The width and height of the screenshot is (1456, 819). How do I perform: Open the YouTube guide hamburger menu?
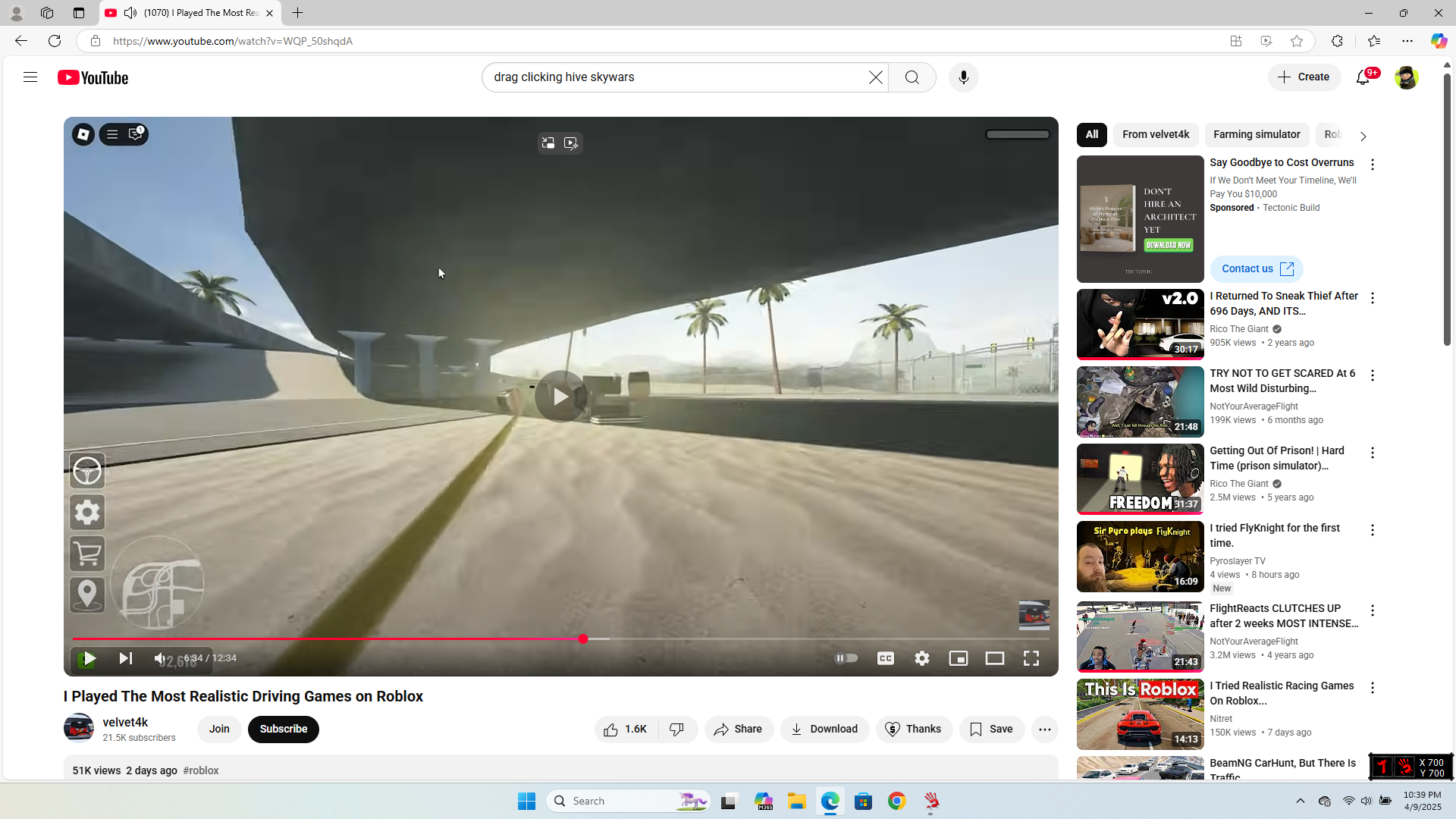[30, 77]
